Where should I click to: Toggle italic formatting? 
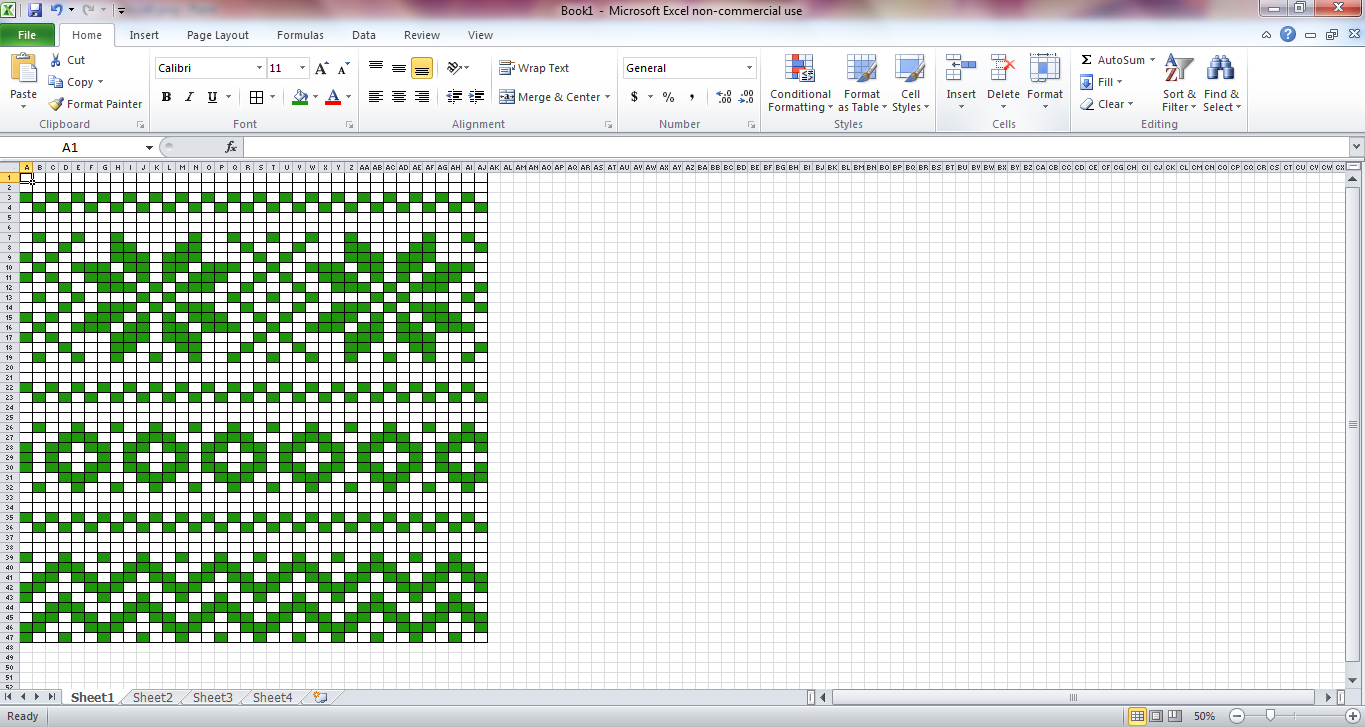click(x=188, y=97)
